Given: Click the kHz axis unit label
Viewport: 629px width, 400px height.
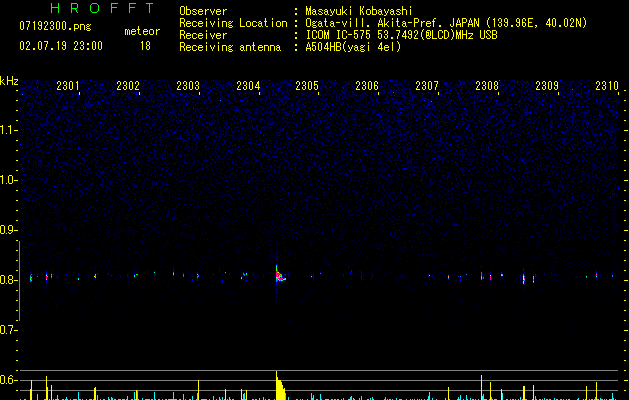Looking at the screenshot, I should point(9,81).
